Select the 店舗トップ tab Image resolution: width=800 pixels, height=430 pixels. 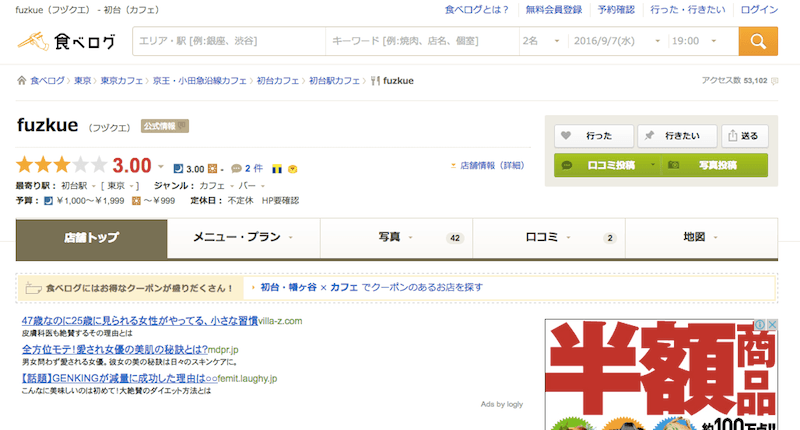[x=91, y=238]
